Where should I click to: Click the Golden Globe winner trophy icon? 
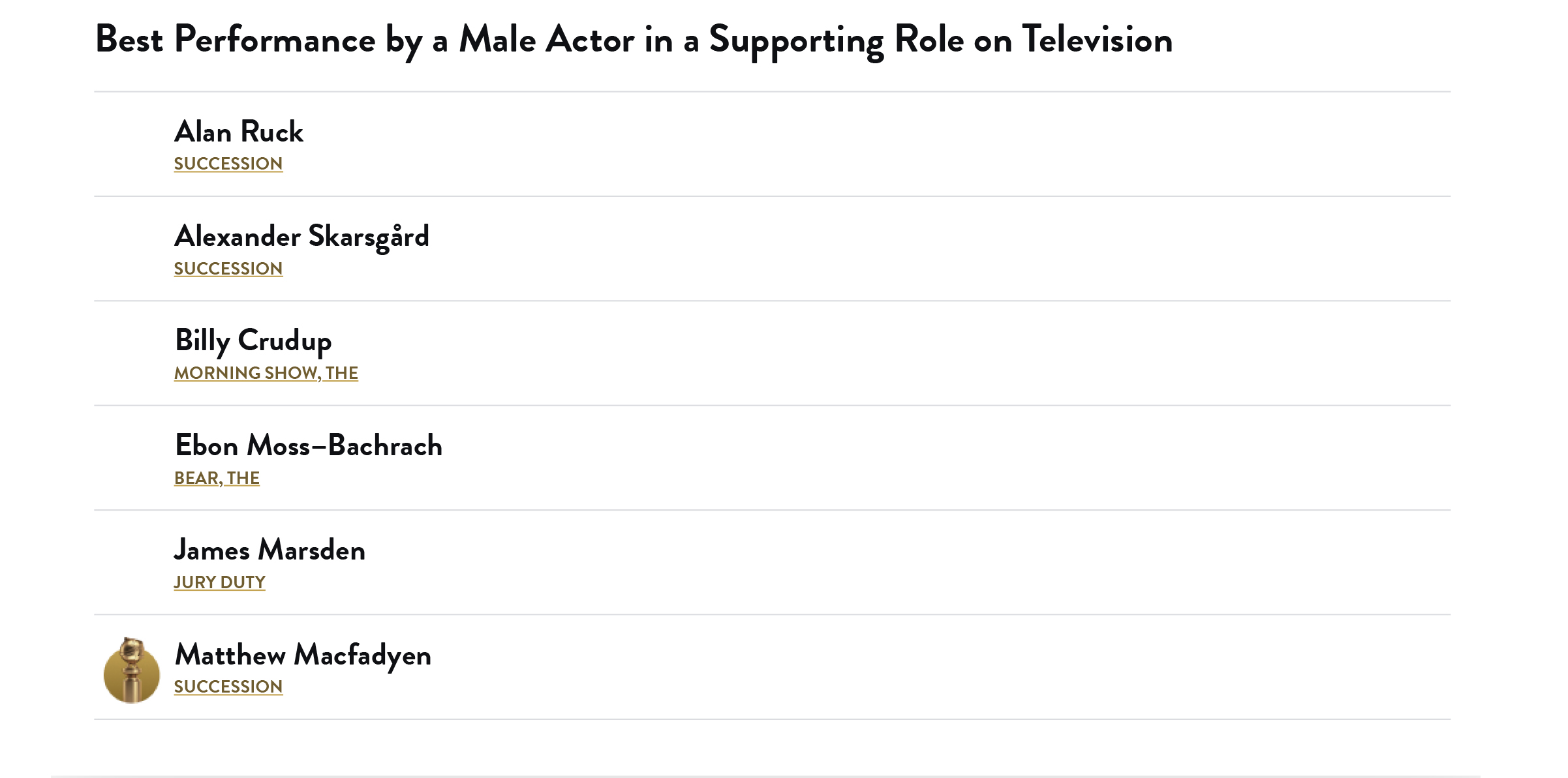(132, 670)
